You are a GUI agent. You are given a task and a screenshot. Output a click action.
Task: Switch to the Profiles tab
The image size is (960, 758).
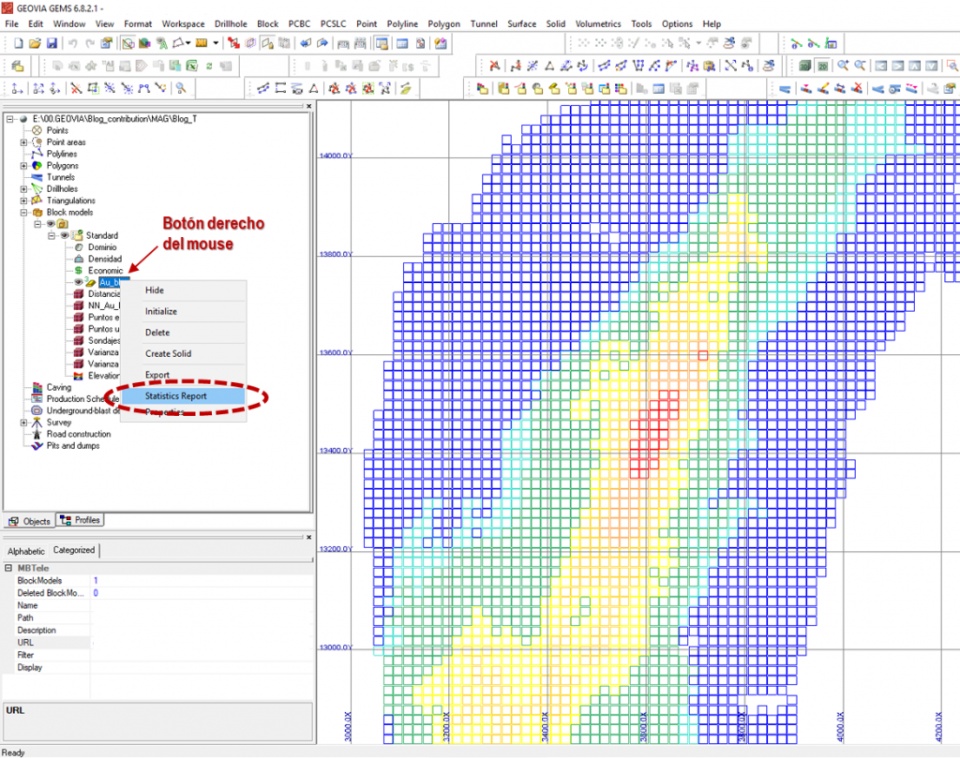80,520
